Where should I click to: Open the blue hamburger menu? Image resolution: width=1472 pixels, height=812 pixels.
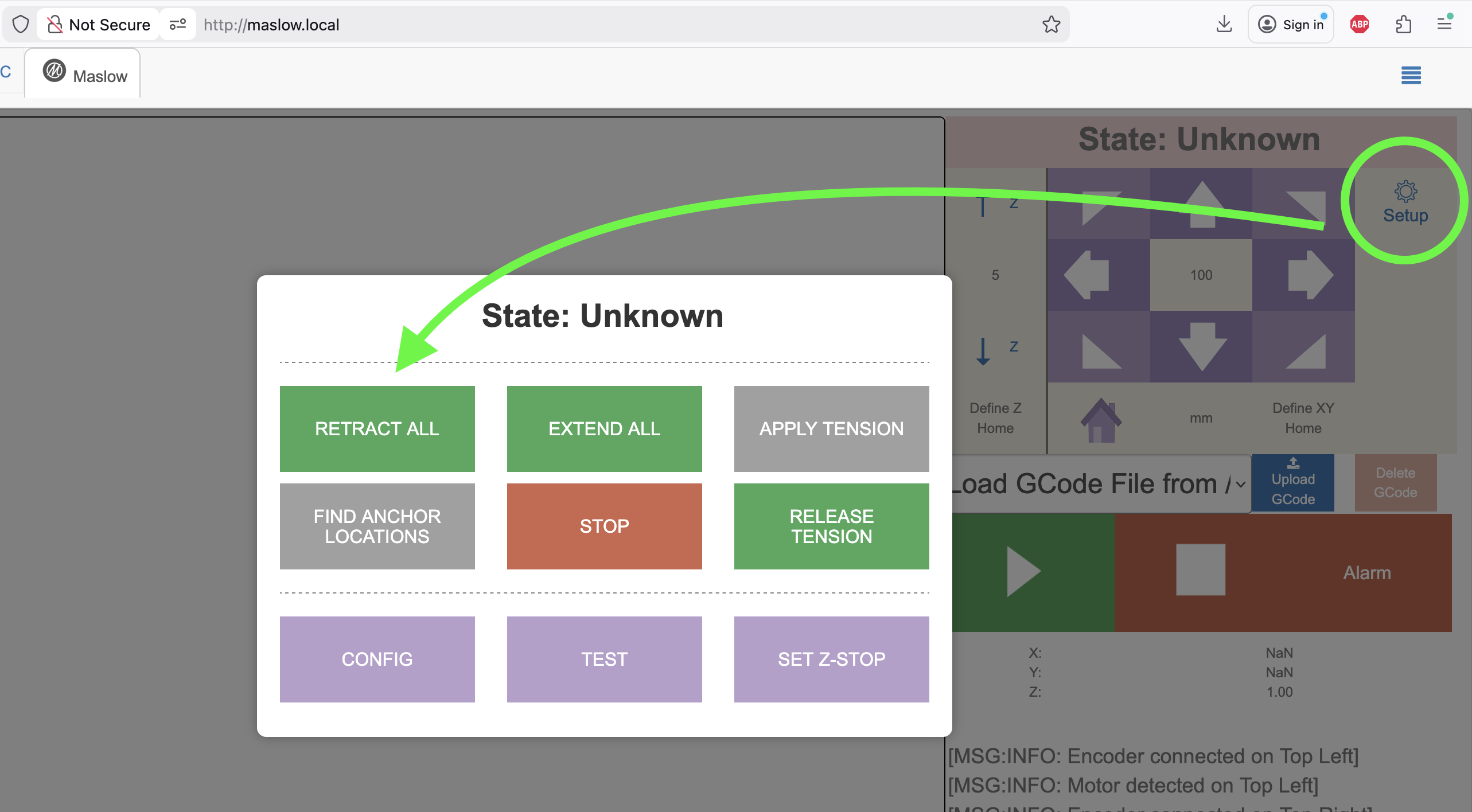click(1411, 75)
